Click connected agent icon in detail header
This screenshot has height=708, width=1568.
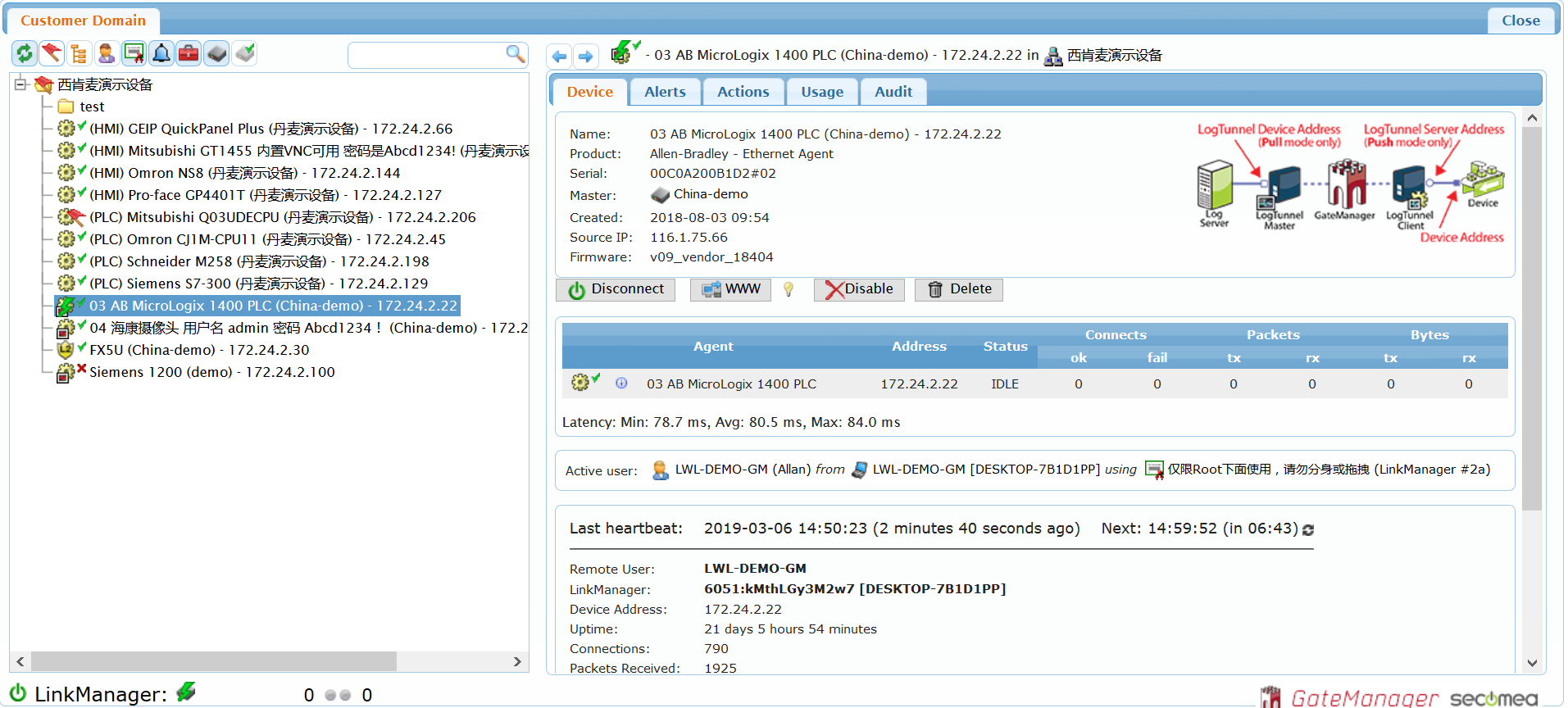pyautogui.click(x=624, y=53)
